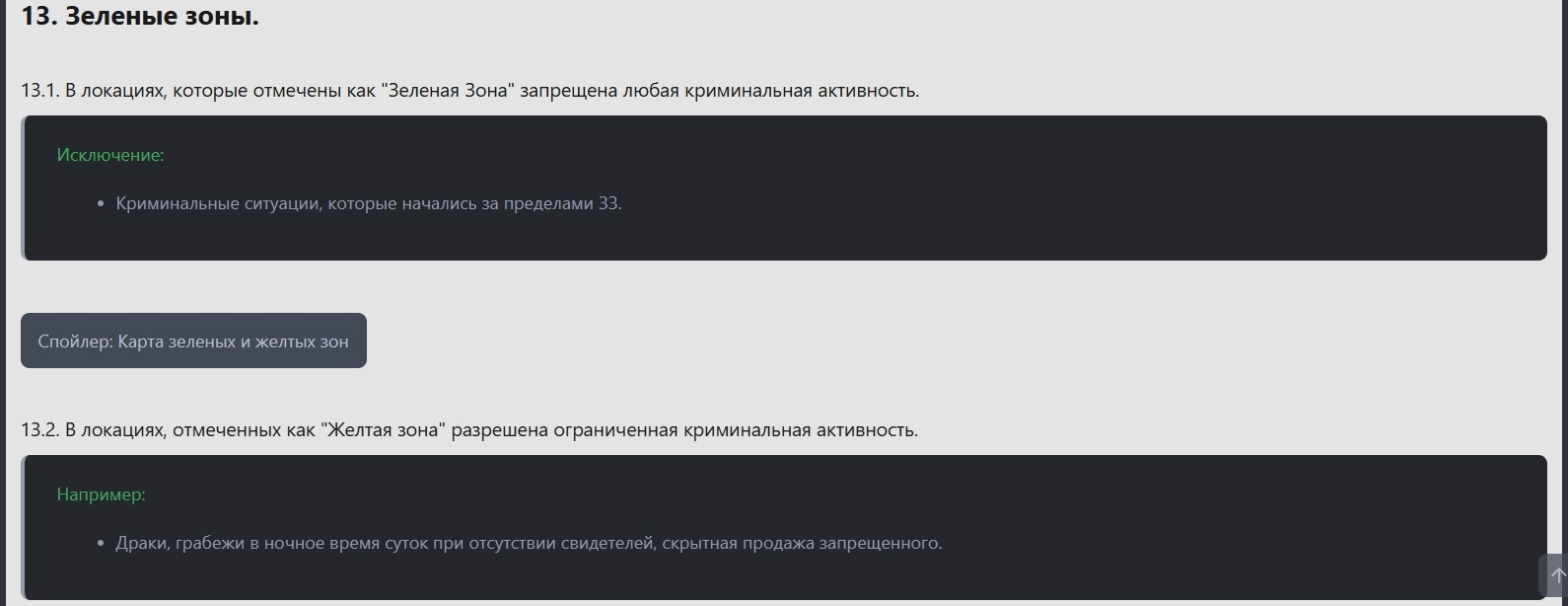Click the green "Исключение:" label
This screenshot has width=1568, height=606.
click(x=109, y=154)
